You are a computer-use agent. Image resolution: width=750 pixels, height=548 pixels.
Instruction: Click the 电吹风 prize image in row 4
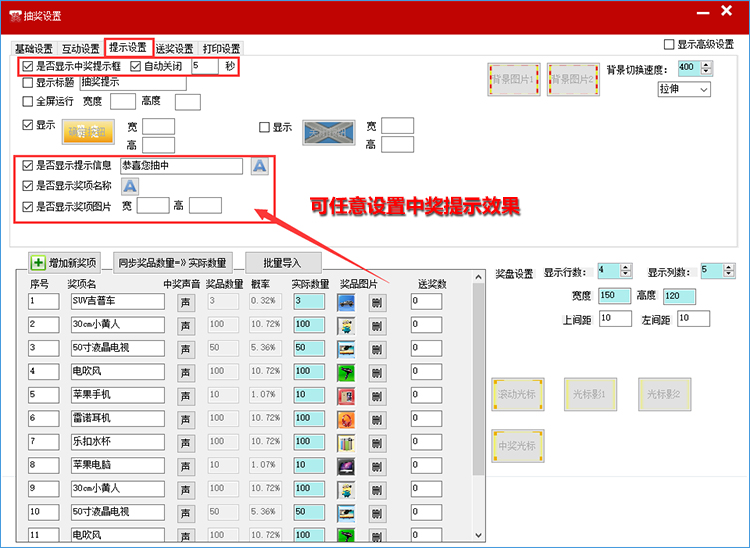[x=346, y=372]
